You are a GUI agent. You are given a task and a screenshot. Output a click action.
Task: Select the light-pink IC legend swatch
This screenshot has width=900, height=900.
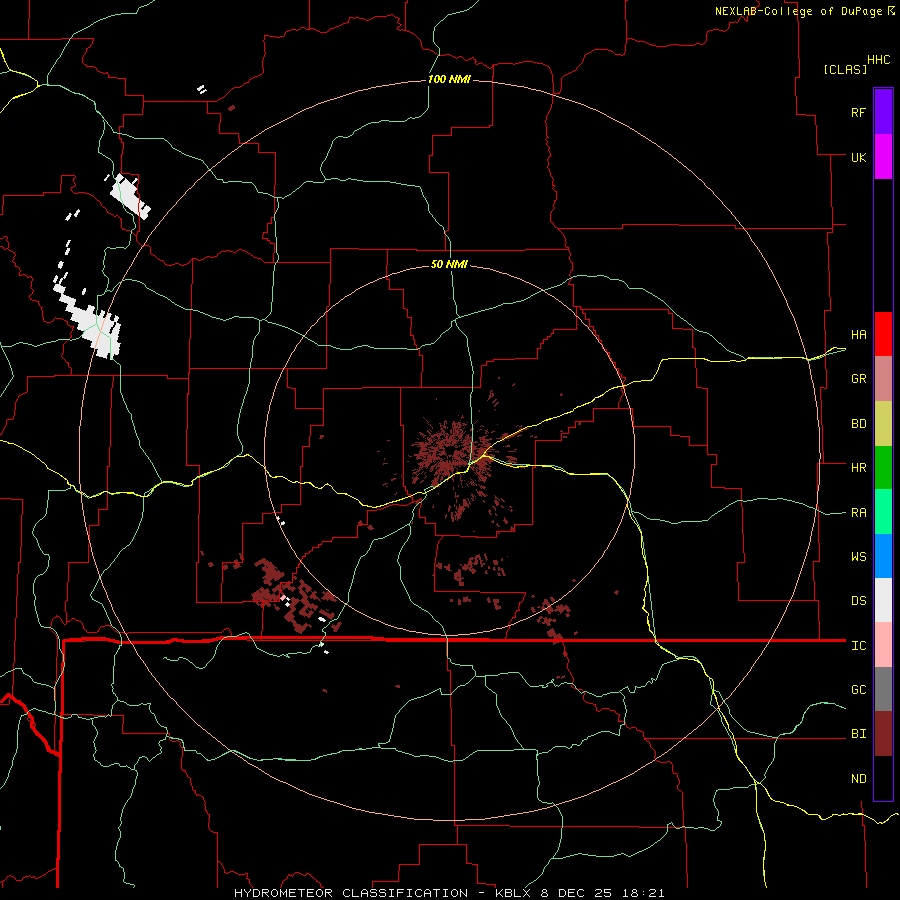(x=883, y=645)
